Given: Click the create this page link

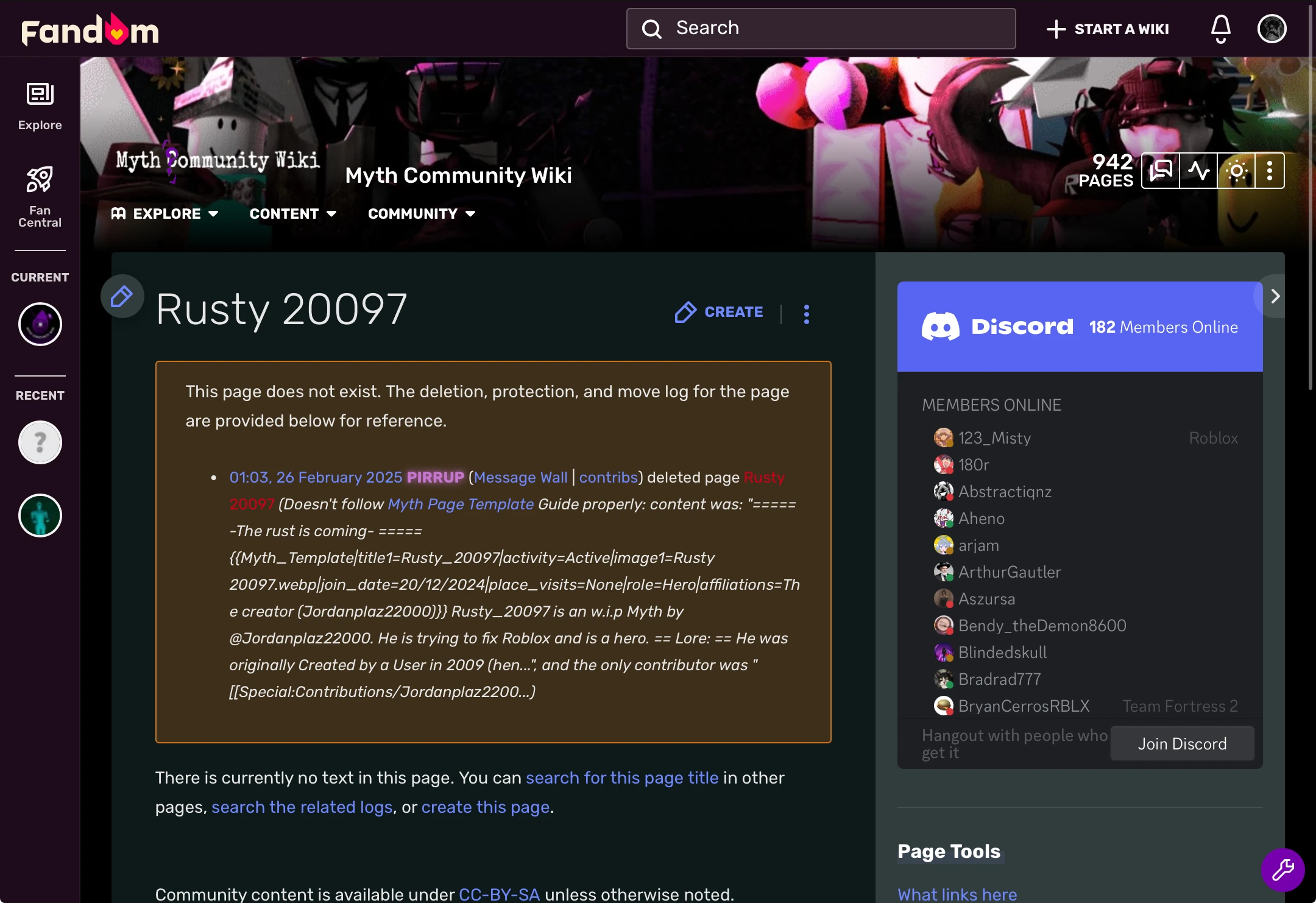Looking at the screenshot, I should (485, 807).
